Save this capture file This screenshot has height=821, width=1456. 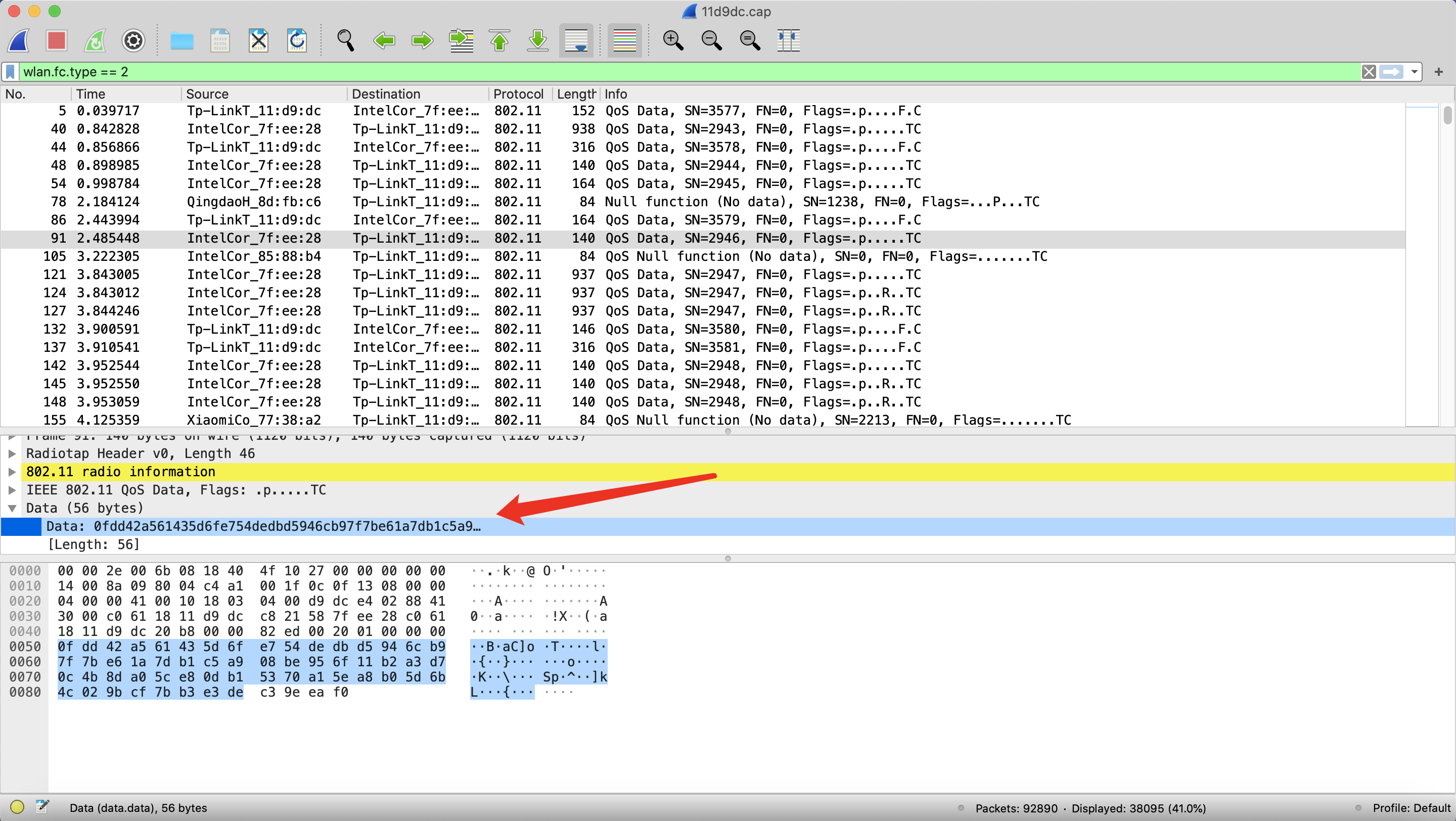(220, 40)
